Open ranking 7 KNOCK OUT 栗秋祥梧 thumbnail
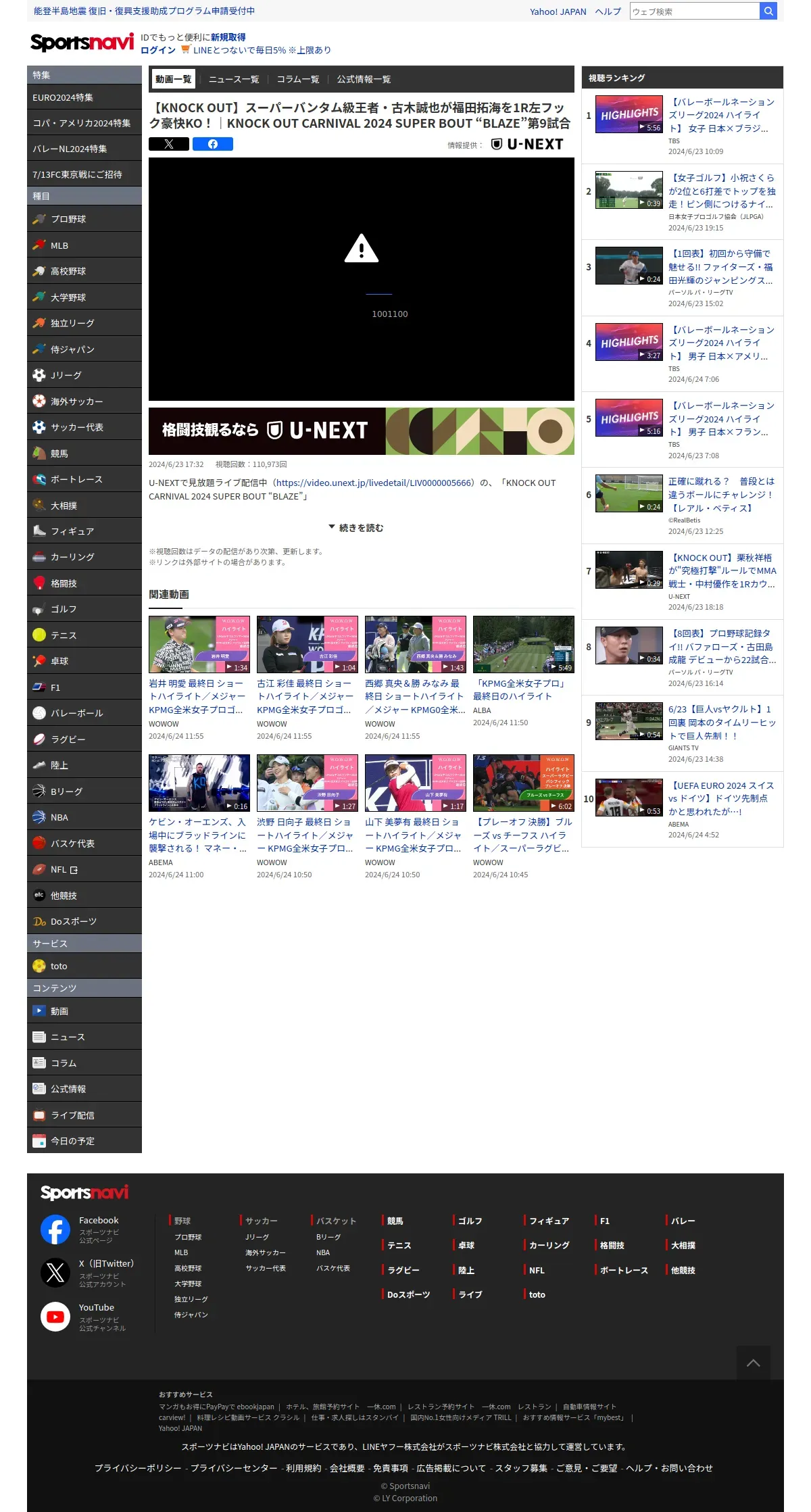The height and width of the screenshot is (1512, 811). click(629, 570)
